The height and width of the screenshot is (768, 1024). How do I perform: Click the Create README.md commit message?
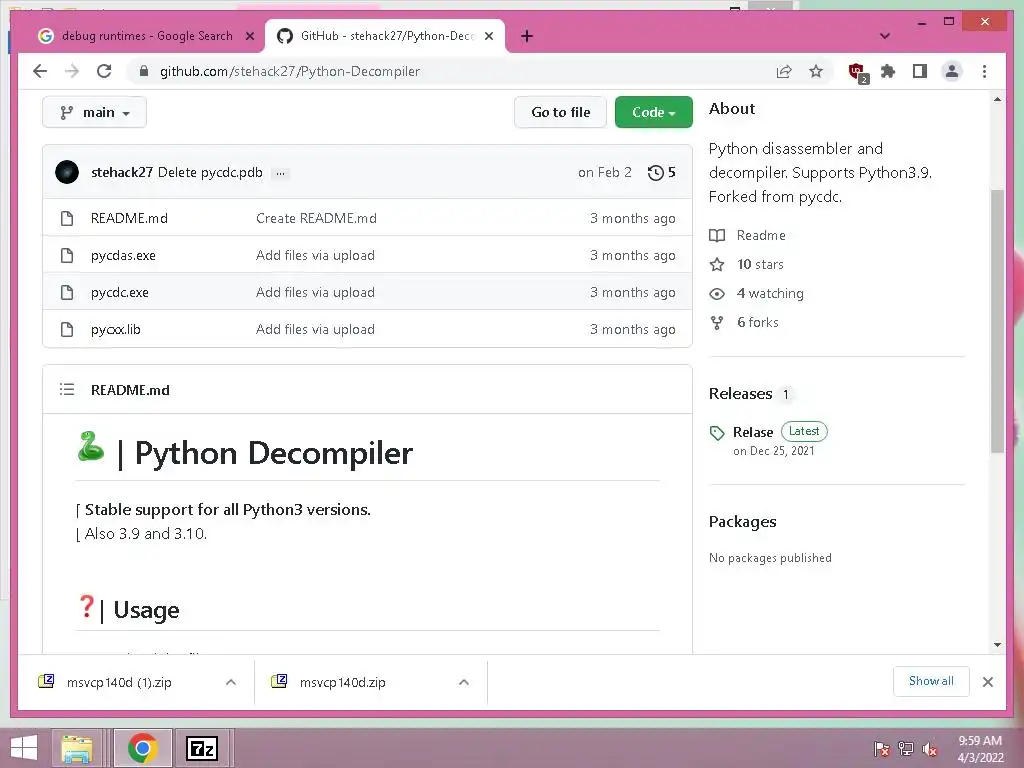(x=316, y=218)
